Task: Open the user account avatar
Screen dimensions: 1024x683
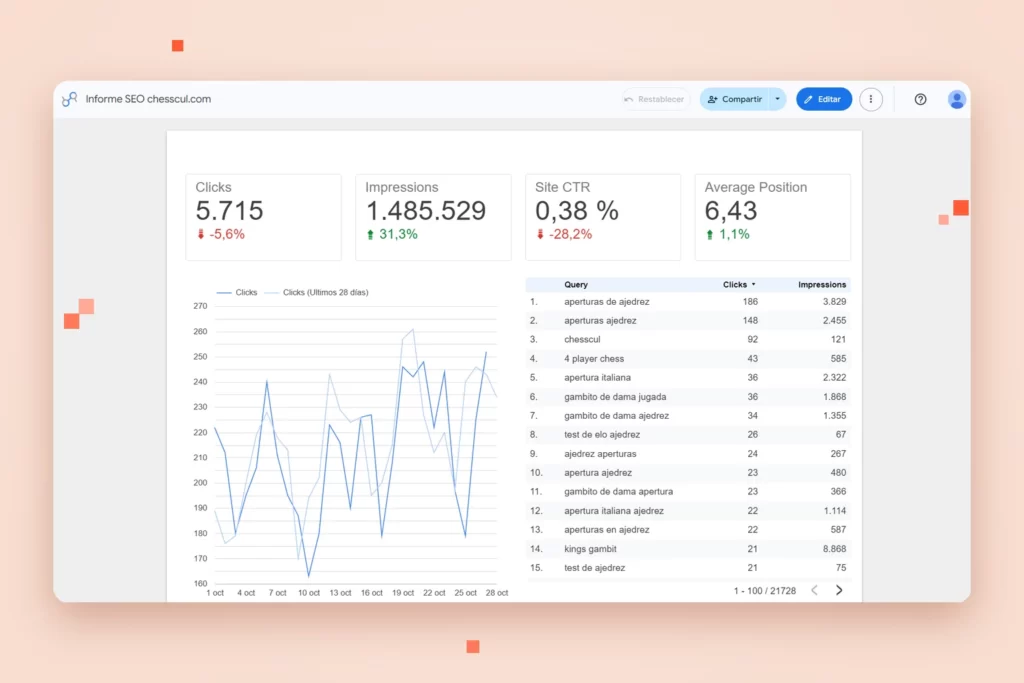Action: 957,99
